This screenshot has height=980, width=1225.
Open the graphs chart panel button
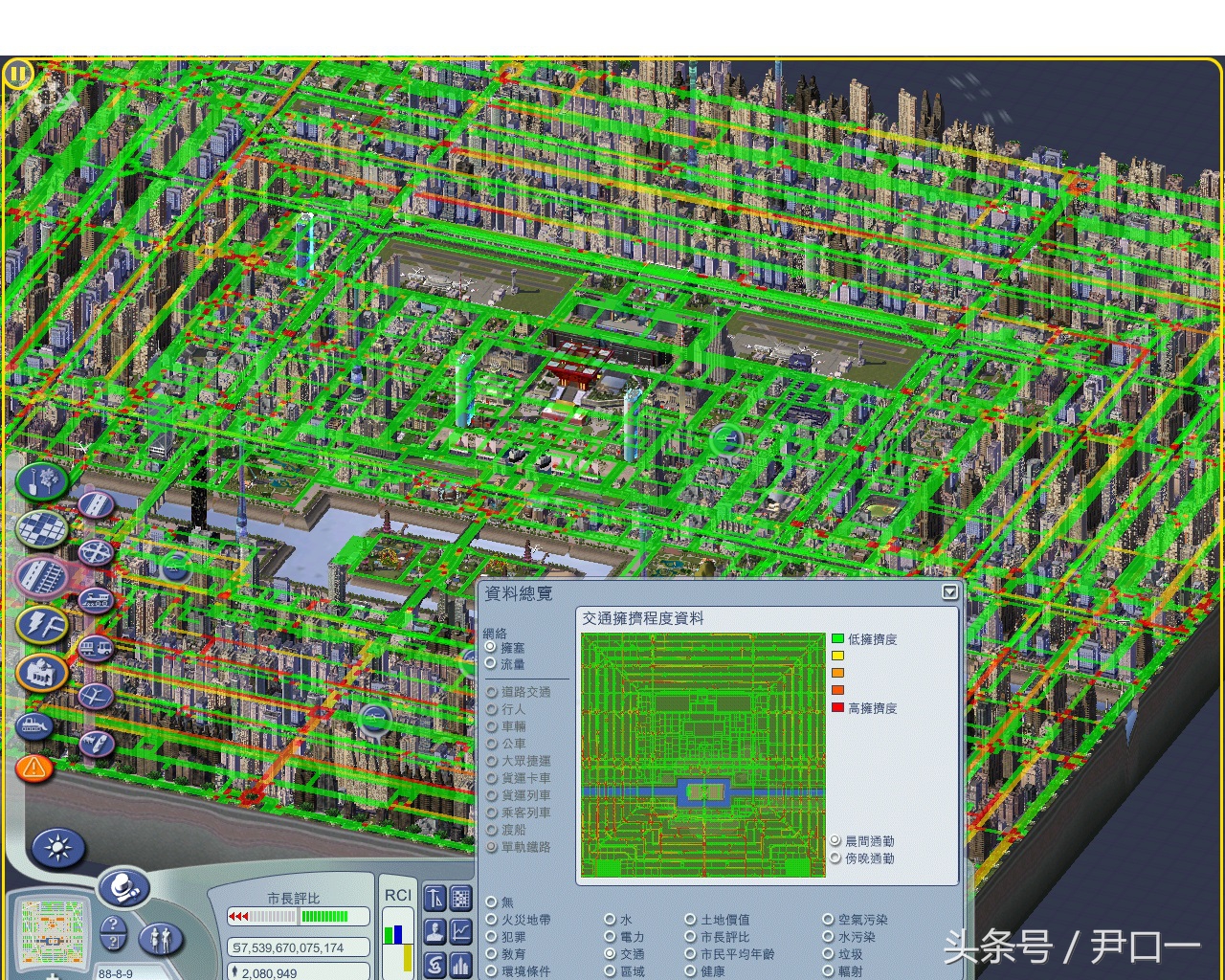461,930
